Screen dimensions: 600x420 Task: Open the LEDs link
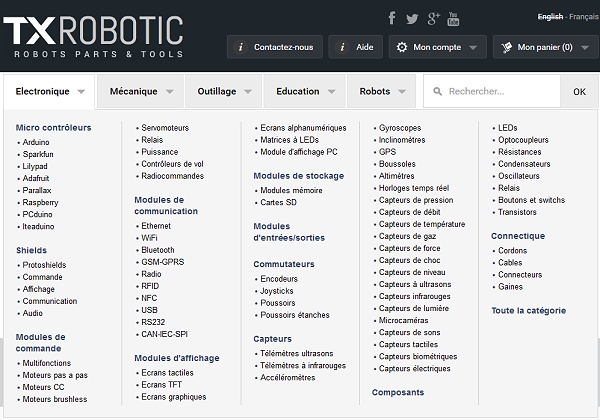508,128
